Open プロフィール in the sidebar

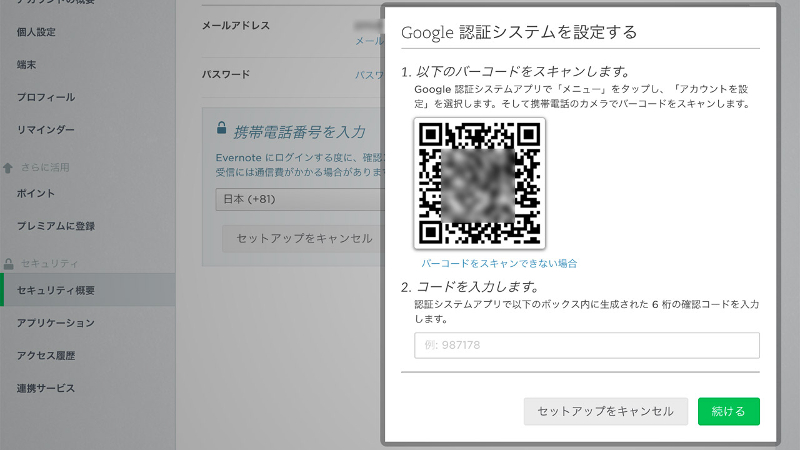point(46,97)
